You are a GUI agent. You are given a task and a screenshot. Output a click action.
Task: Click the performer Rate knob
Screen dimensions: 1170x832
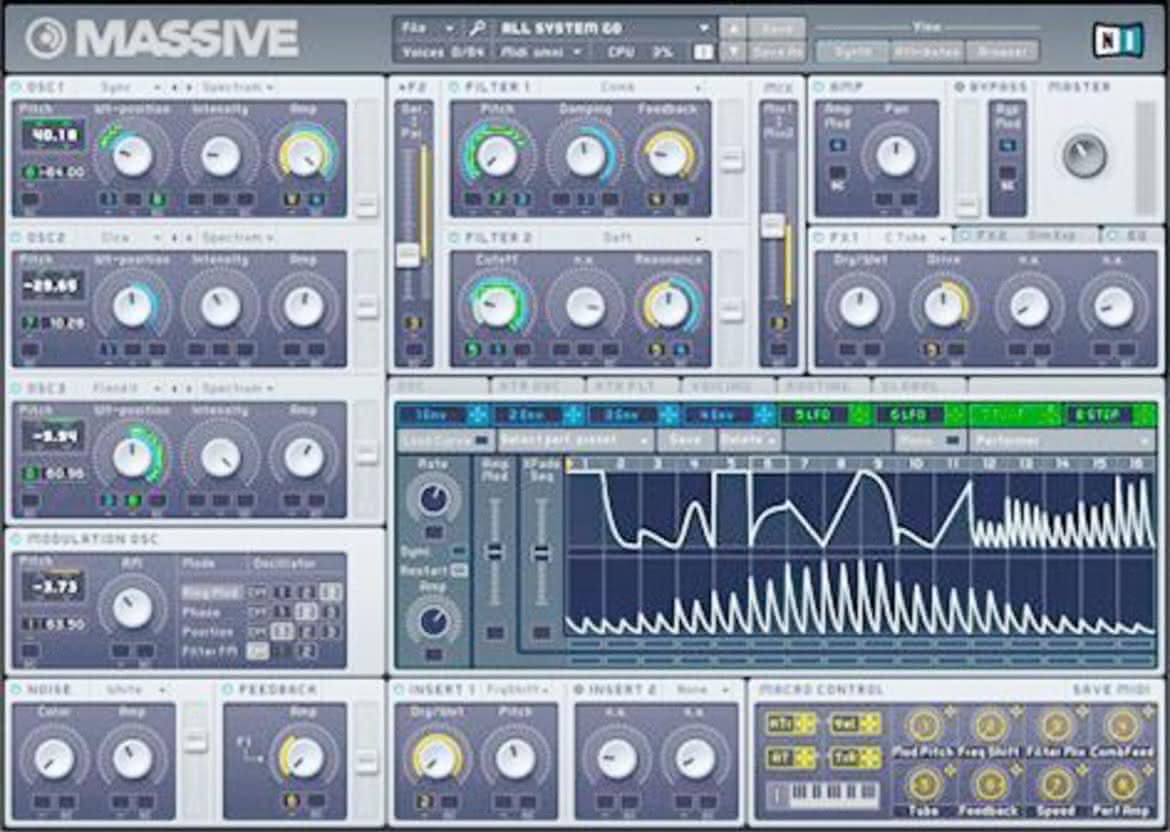click(x=433, y=498)
